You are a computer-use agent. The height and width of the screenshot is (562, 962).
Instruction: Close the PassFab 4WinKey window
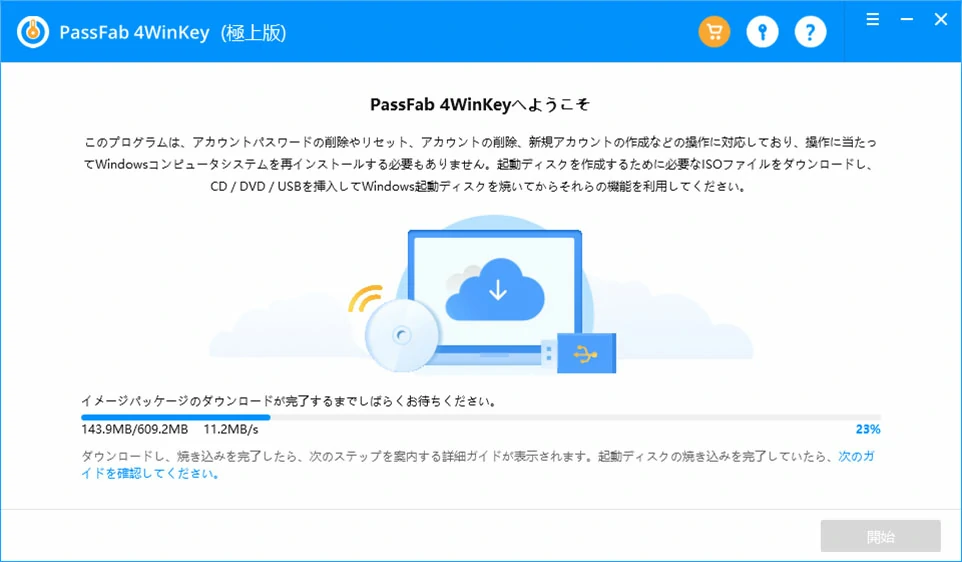(941, 20)
